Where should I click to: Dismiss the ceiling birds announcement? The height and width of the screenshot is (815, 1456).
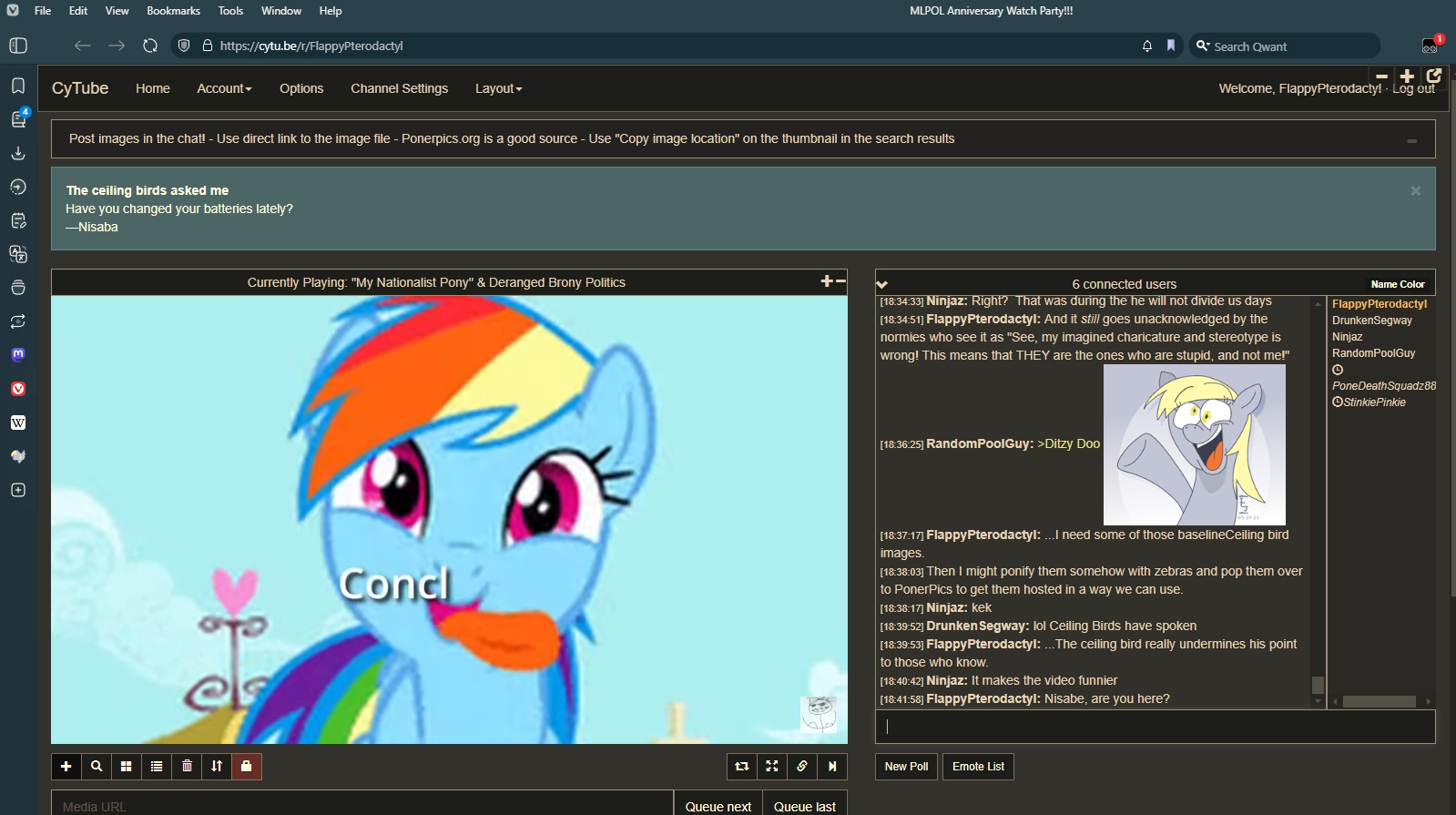(1416, 190)
